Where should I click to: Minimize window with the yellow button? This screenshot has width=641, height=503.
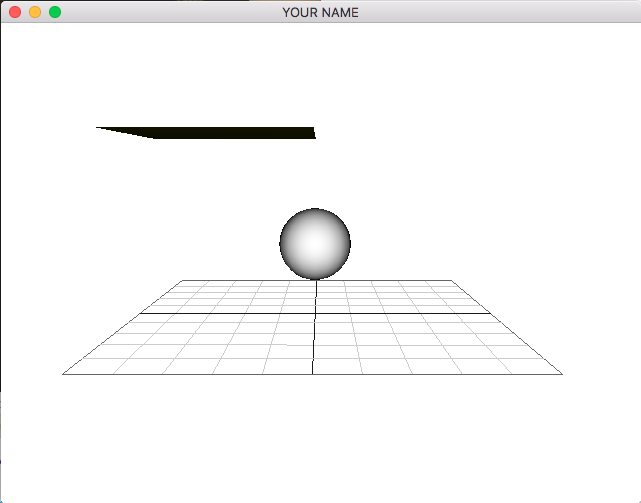pos(35,12)
